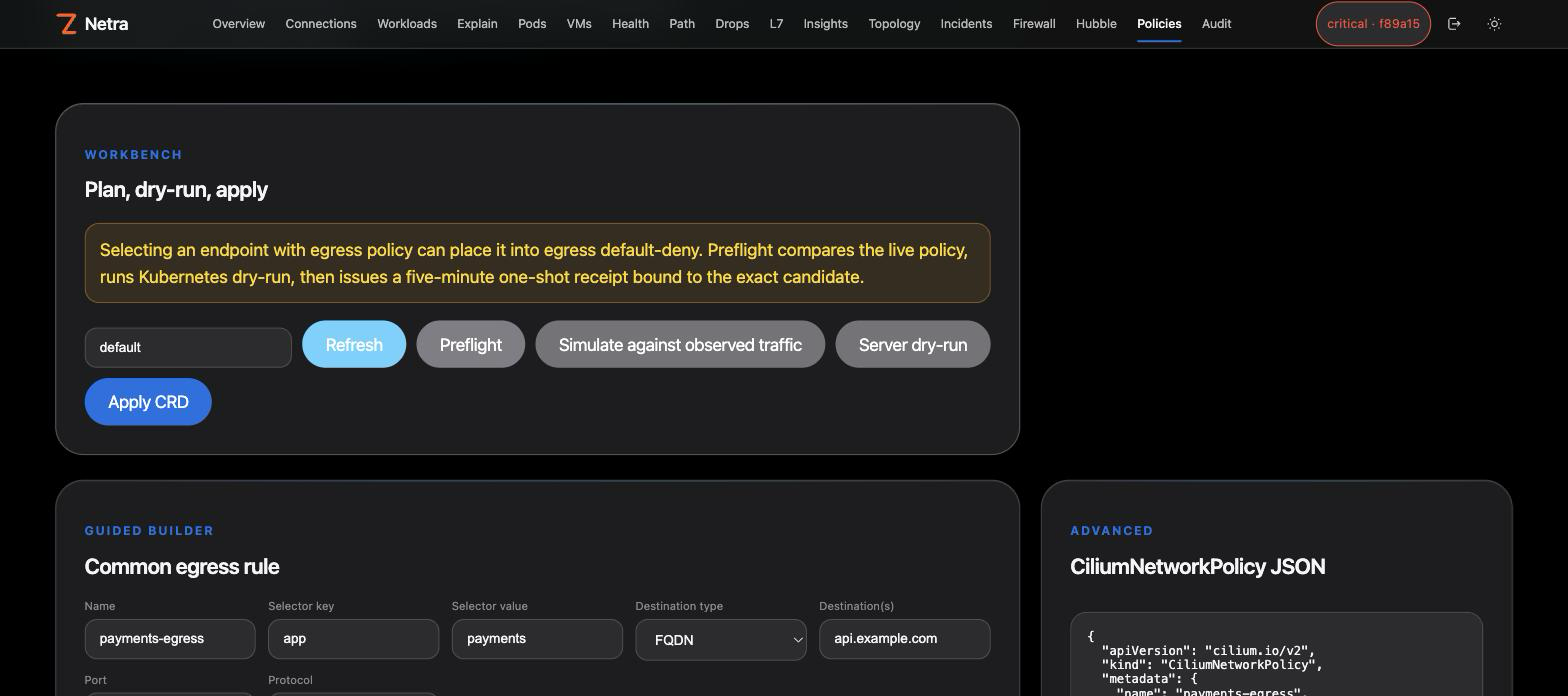
Task: Open the Connections tab
Action: click(x=321, y=24)
